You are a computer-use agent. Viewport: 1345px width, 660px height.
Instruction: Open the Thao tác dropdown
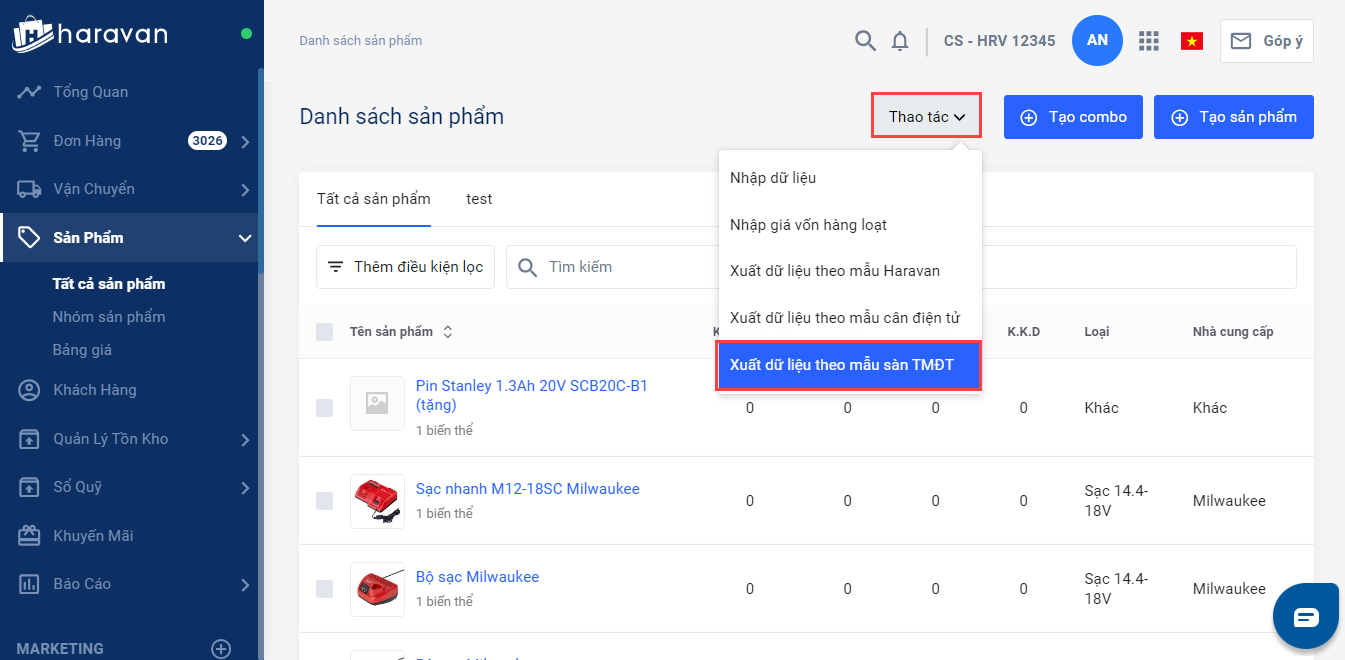tap(926, 117)
